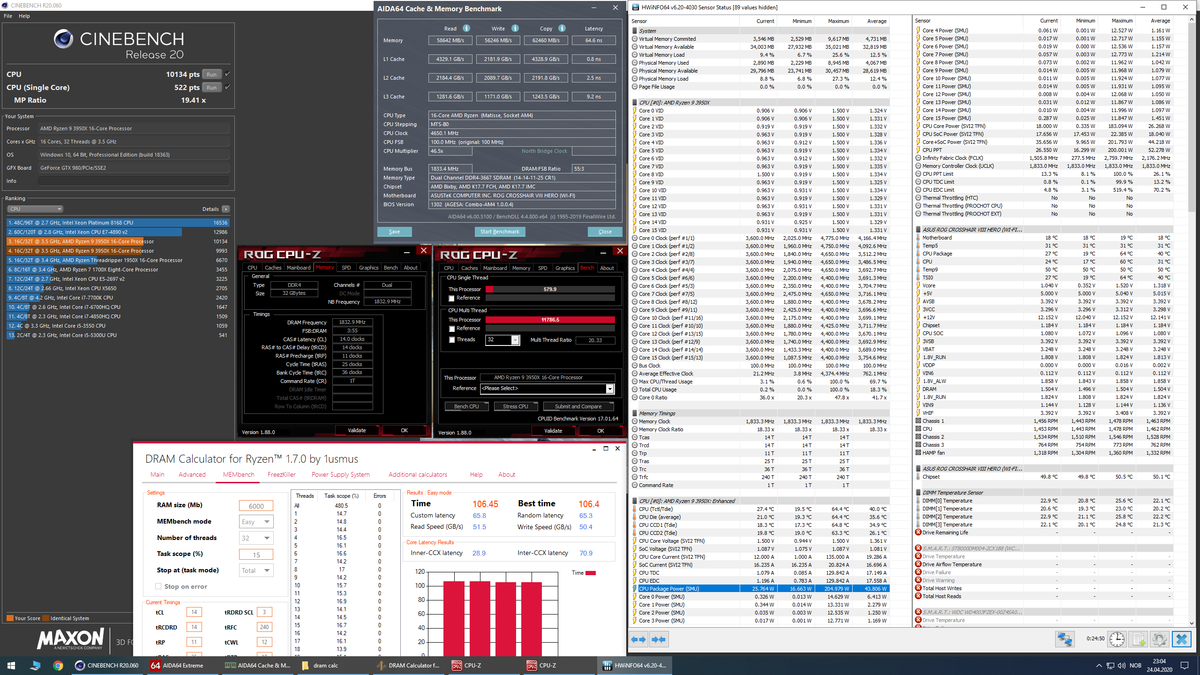1200x675 pixels.
Task: Toggle Cinebench CPU (Single Core) test checkbox
Action: pos(227,87)
